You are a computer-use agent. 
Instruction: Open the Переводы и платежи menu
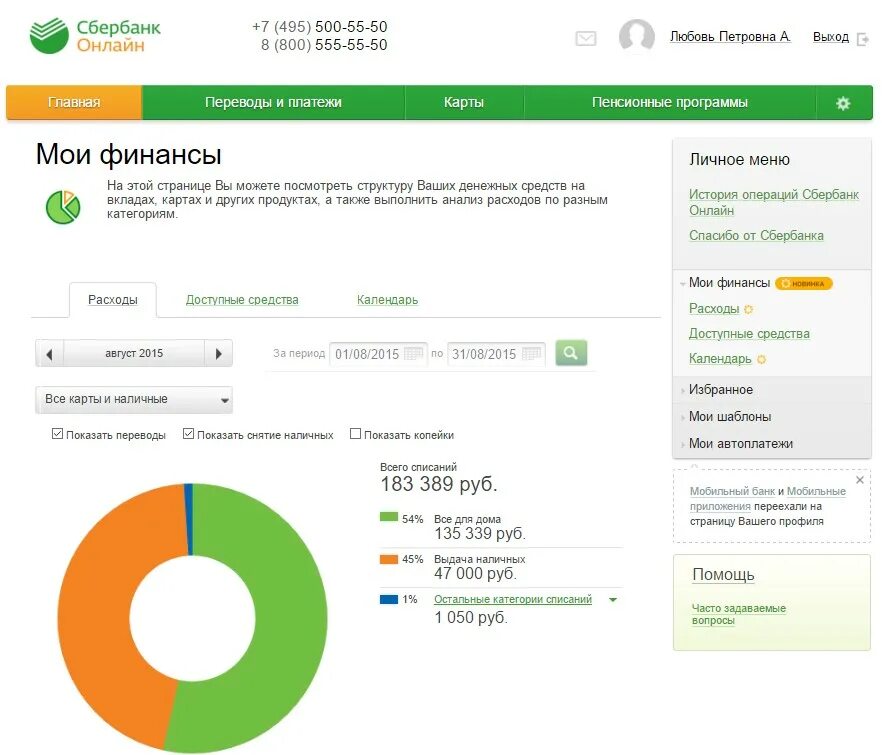click(x=273, y=102)
